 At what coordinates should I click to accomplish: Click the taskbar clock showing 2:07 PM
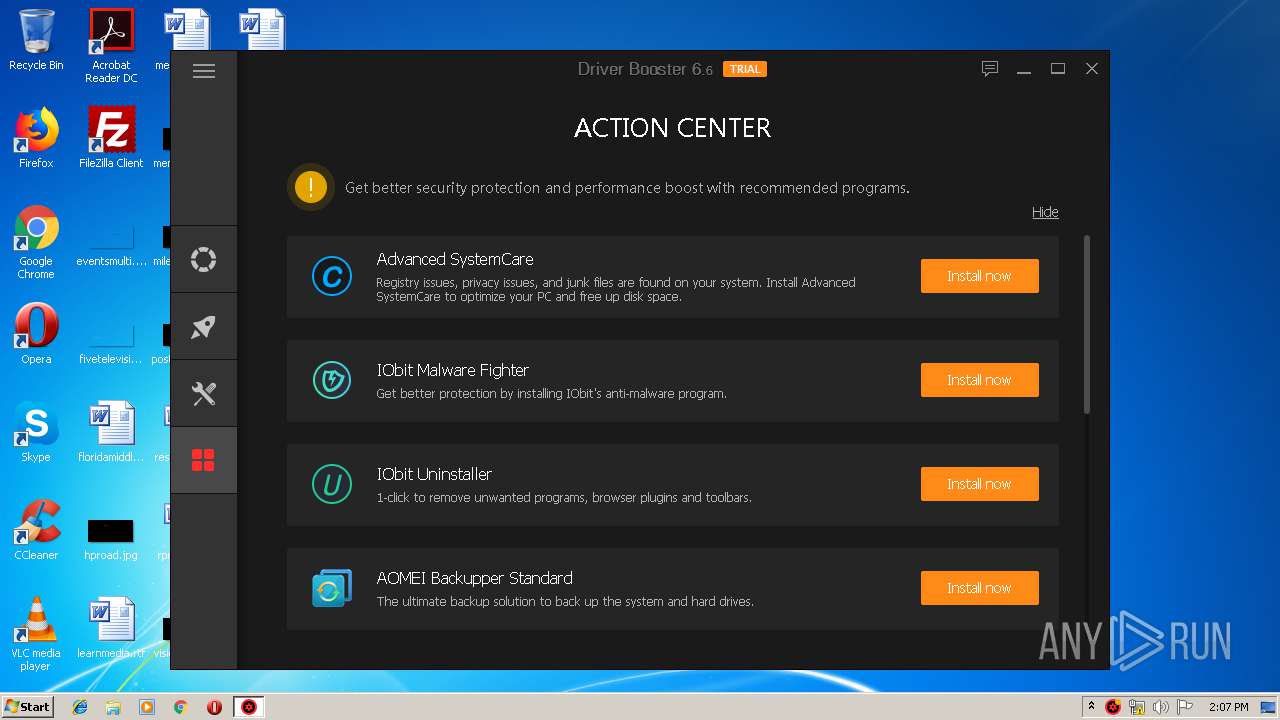click(x=1228, y=707)
